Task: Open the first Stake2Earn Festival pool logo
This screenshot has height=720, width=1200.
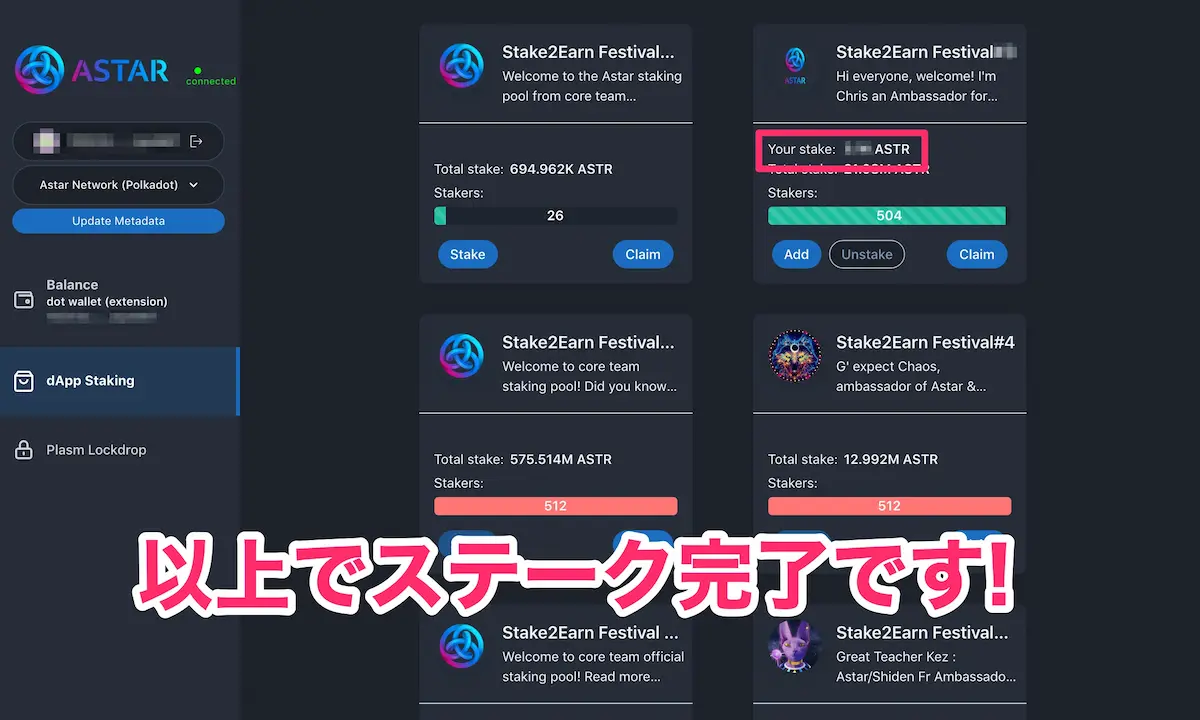Action: point(462,66)
